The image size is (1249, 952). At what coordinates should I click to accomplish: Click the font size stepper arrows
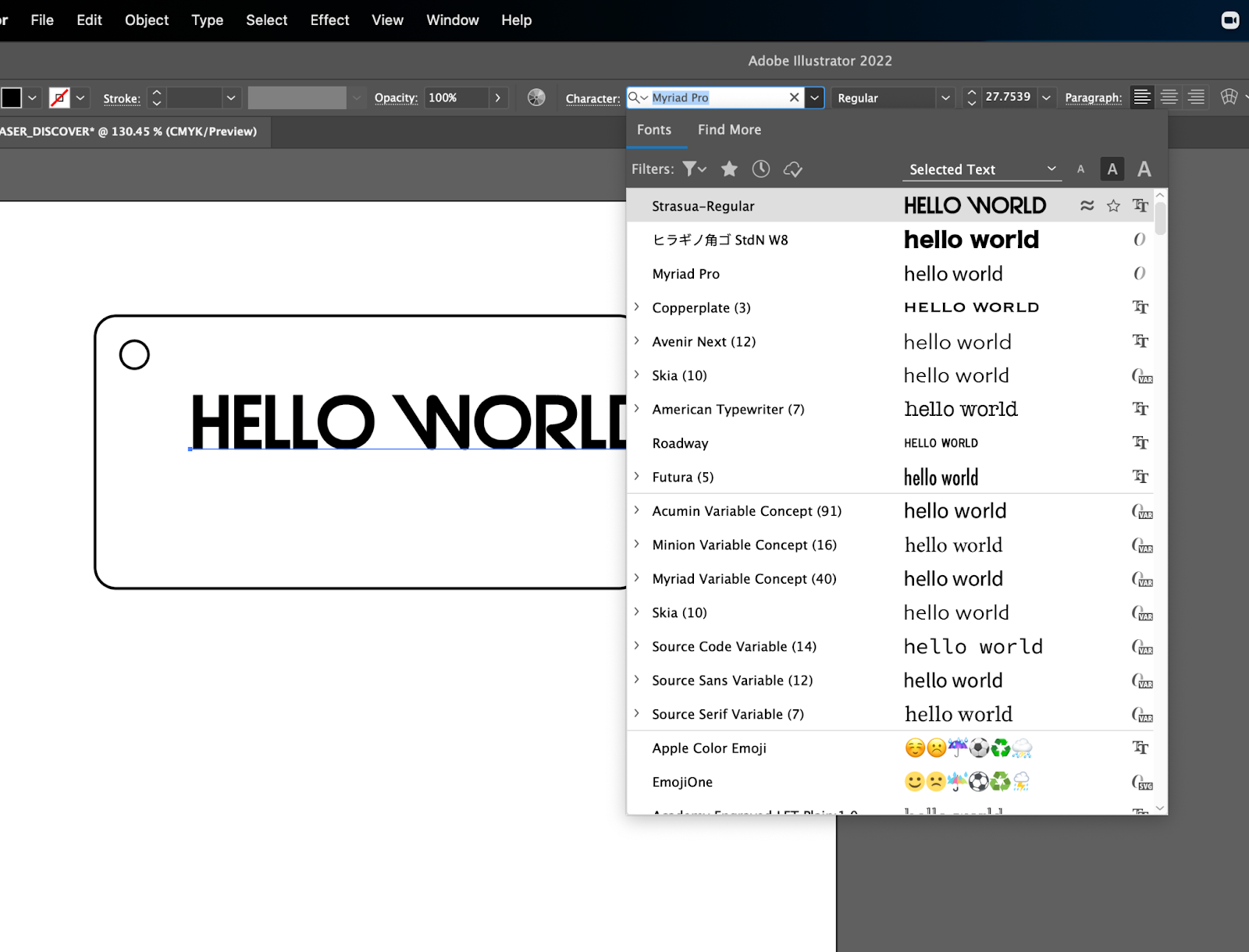[x=972, y=98]
